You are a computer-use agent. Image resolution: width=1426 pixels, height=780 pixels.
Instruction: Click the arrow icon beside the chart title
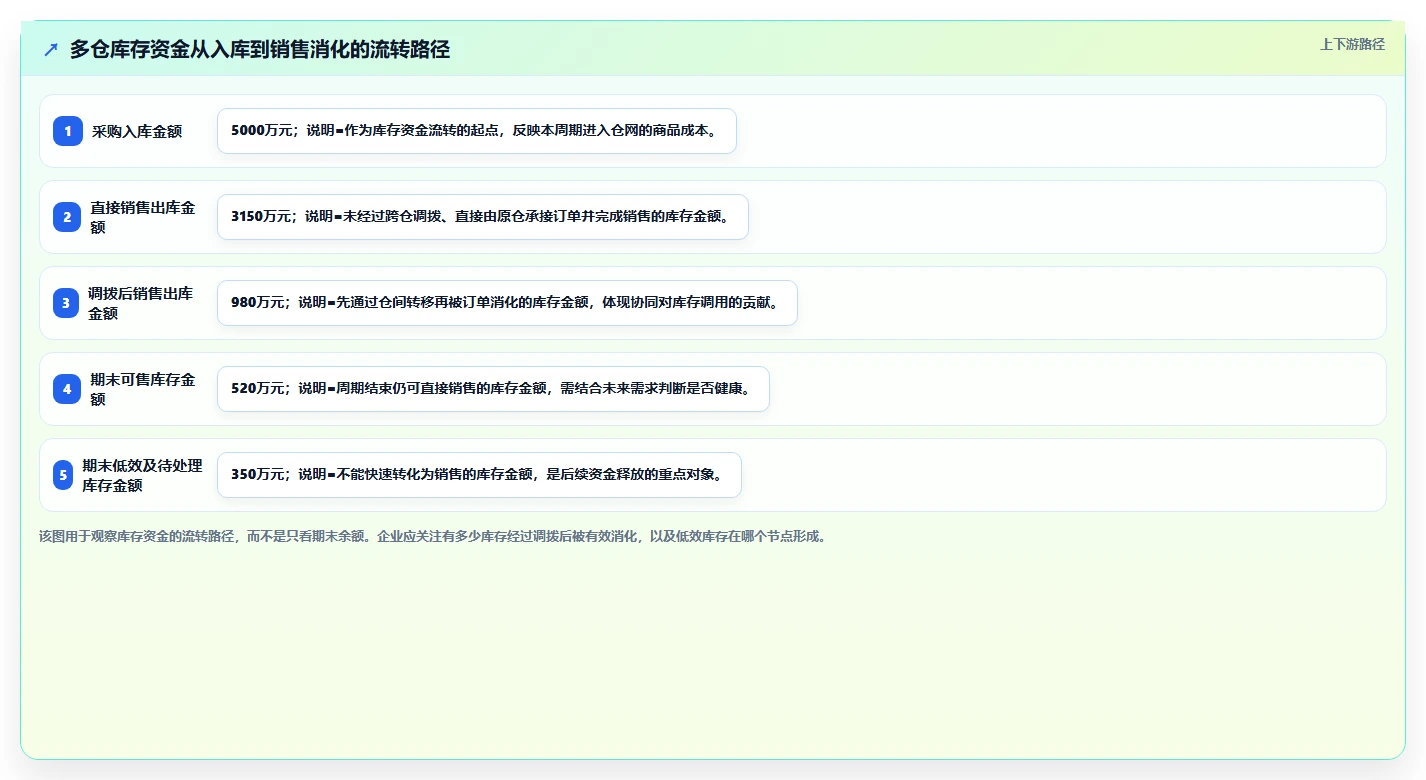tap(51, 50)
